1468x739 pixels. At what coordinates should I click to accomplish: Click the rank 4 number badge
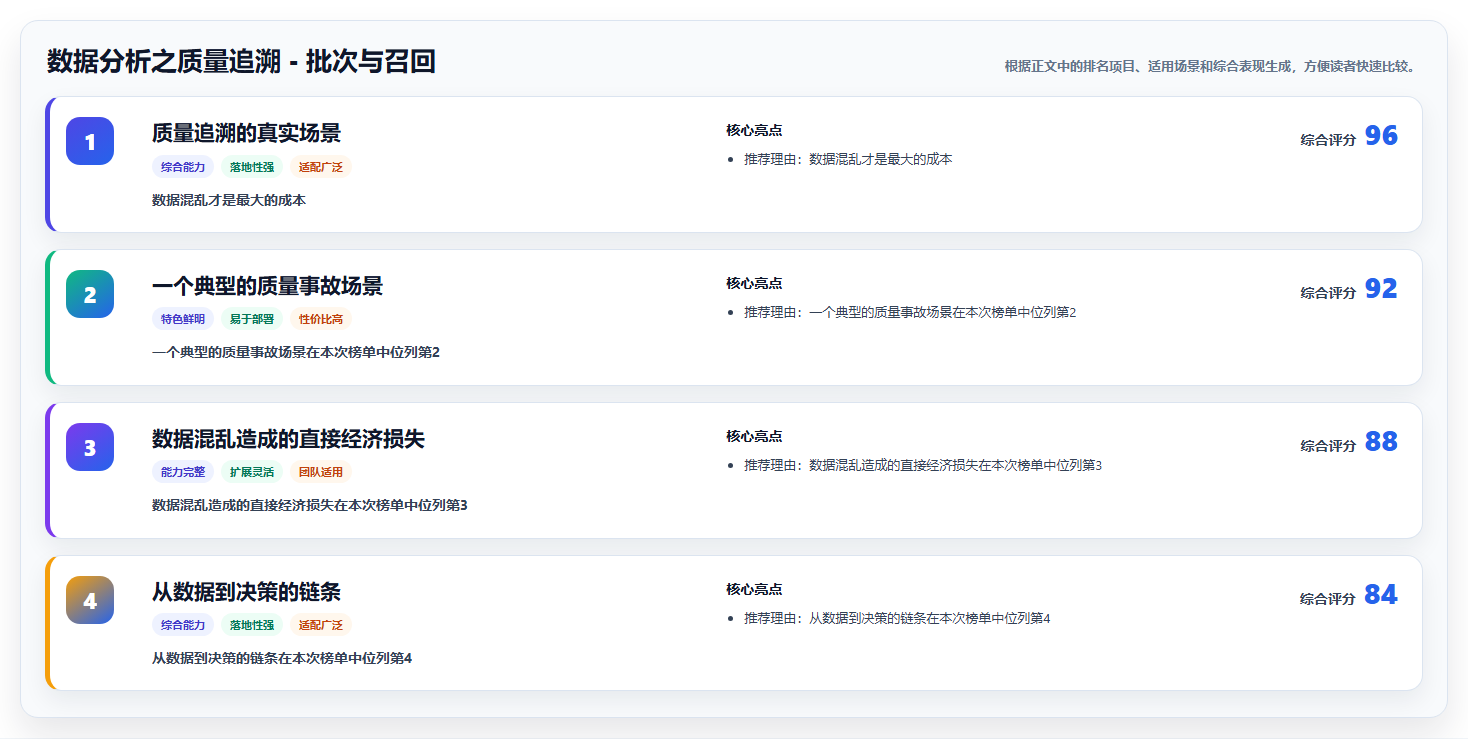[x=90, y=600]
